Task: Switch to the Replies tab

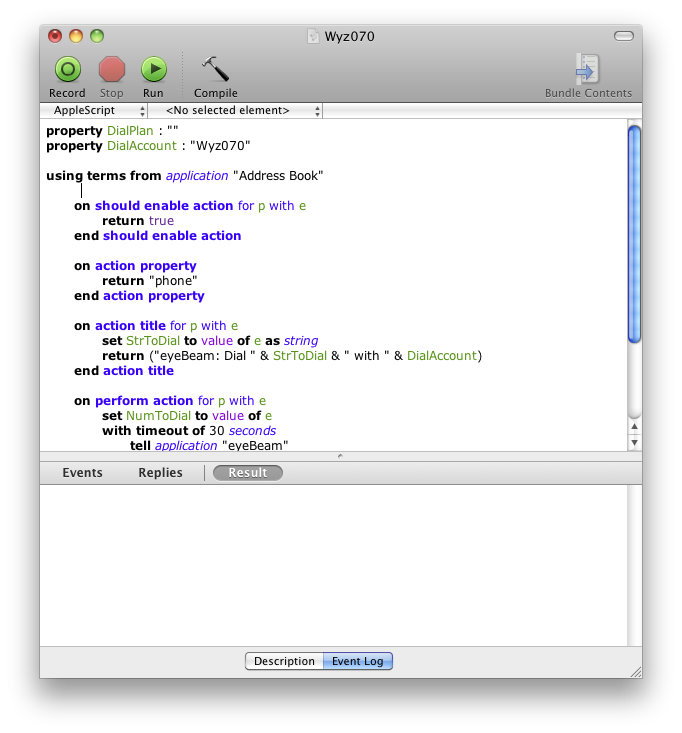Action: click(160, 473)
